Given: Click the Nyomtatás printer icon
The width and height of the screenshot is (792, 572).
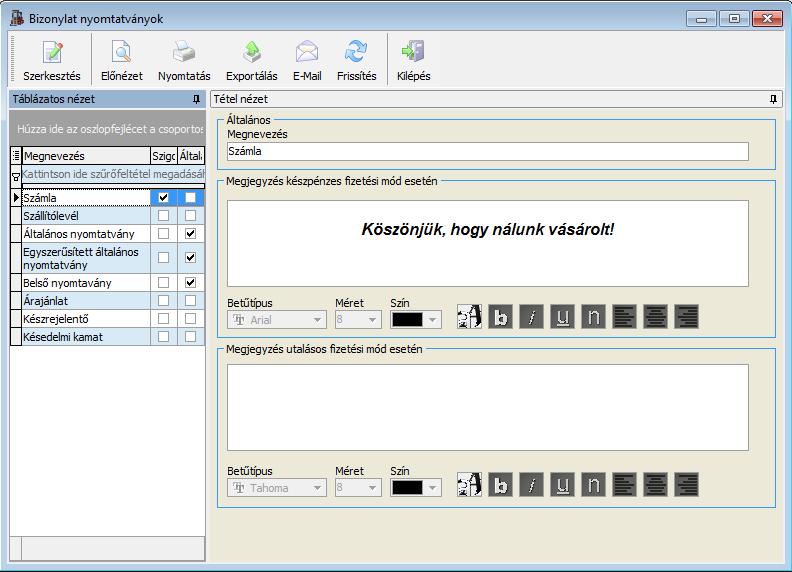Looking at the screenshot, I should point(184,61).
